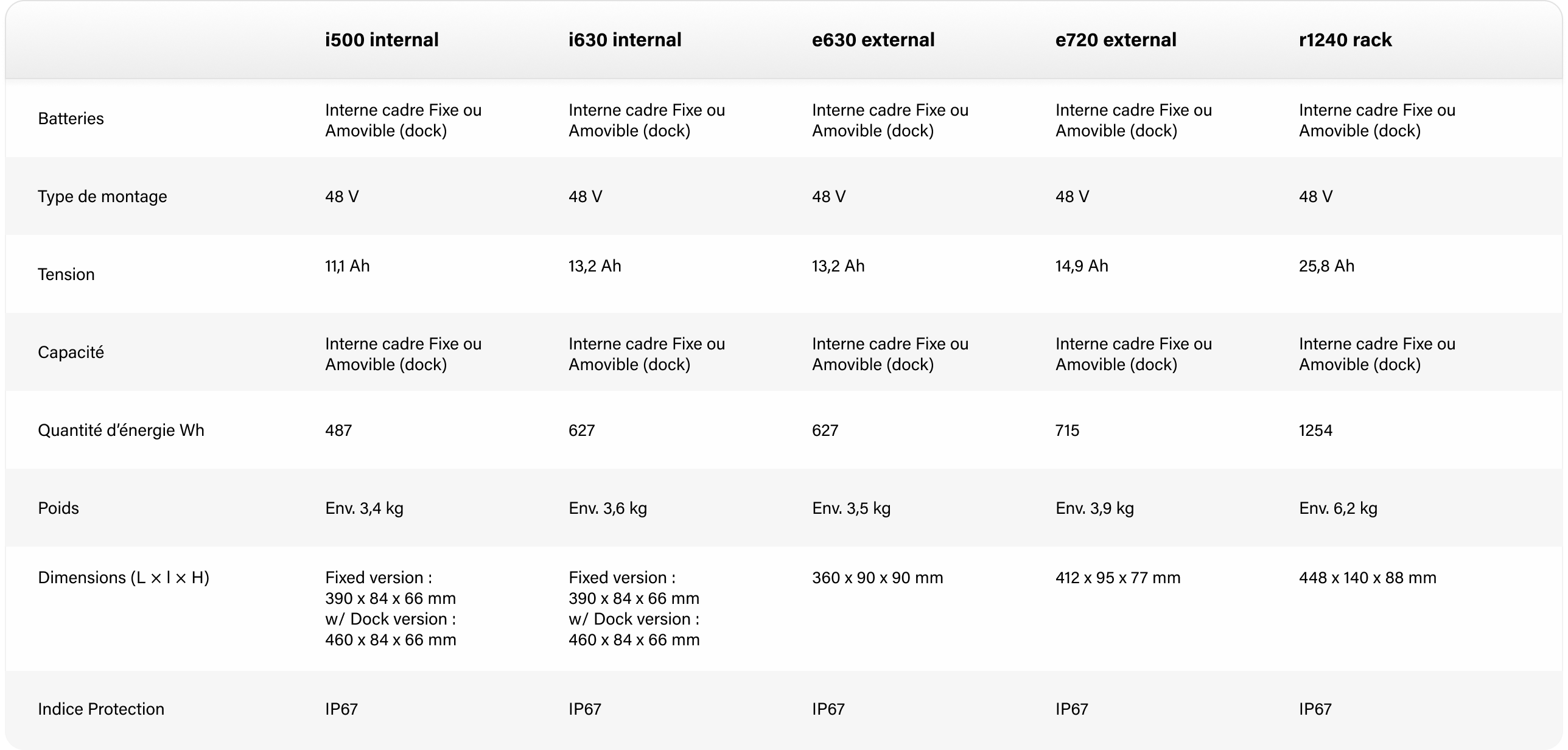Click the Dimensions (L × l × H) label
This screenshot has height=750, width=1568.
pos(124,578)
